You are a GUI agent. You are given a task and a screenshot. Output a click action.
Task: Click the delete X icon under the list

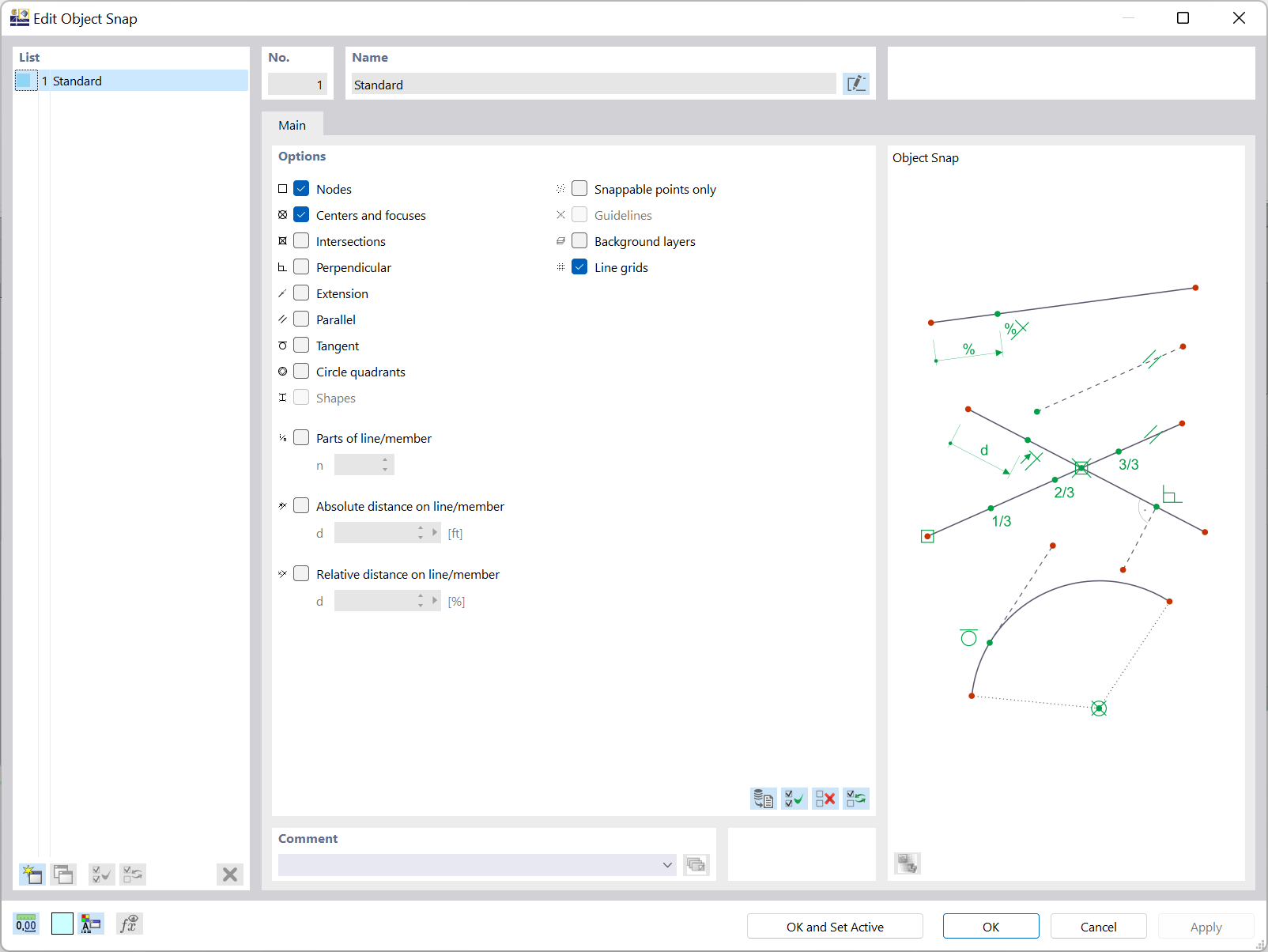[230, 874]
